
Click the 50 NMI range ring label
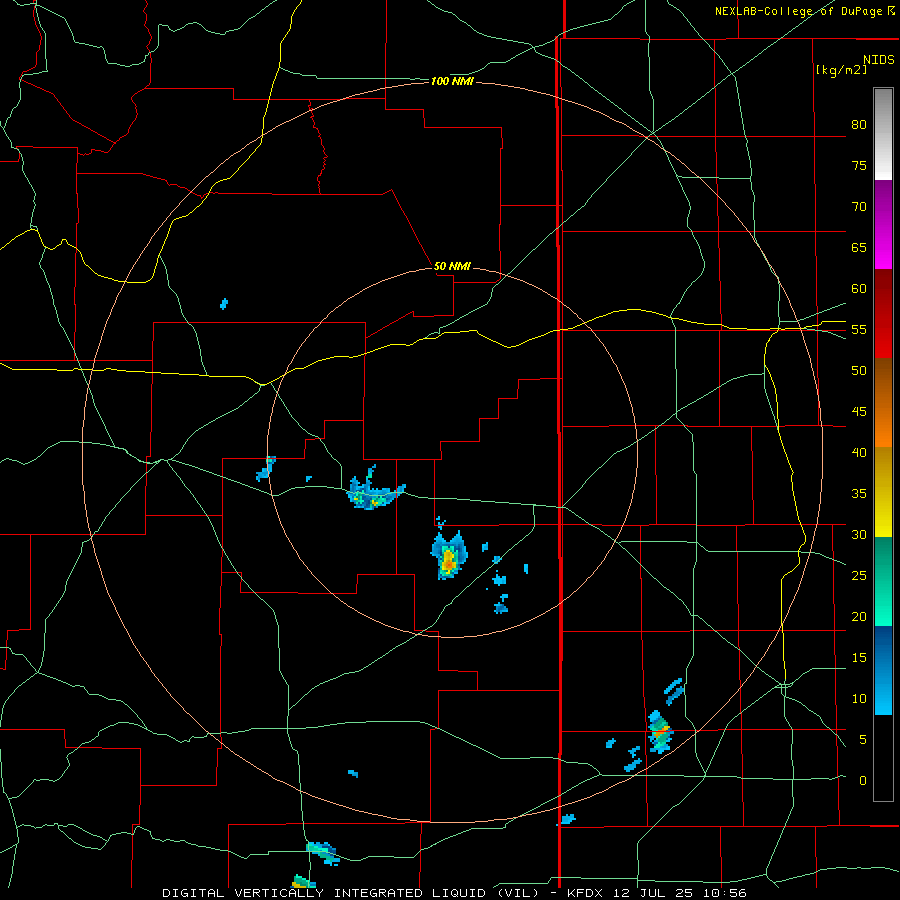coord(452,266)
